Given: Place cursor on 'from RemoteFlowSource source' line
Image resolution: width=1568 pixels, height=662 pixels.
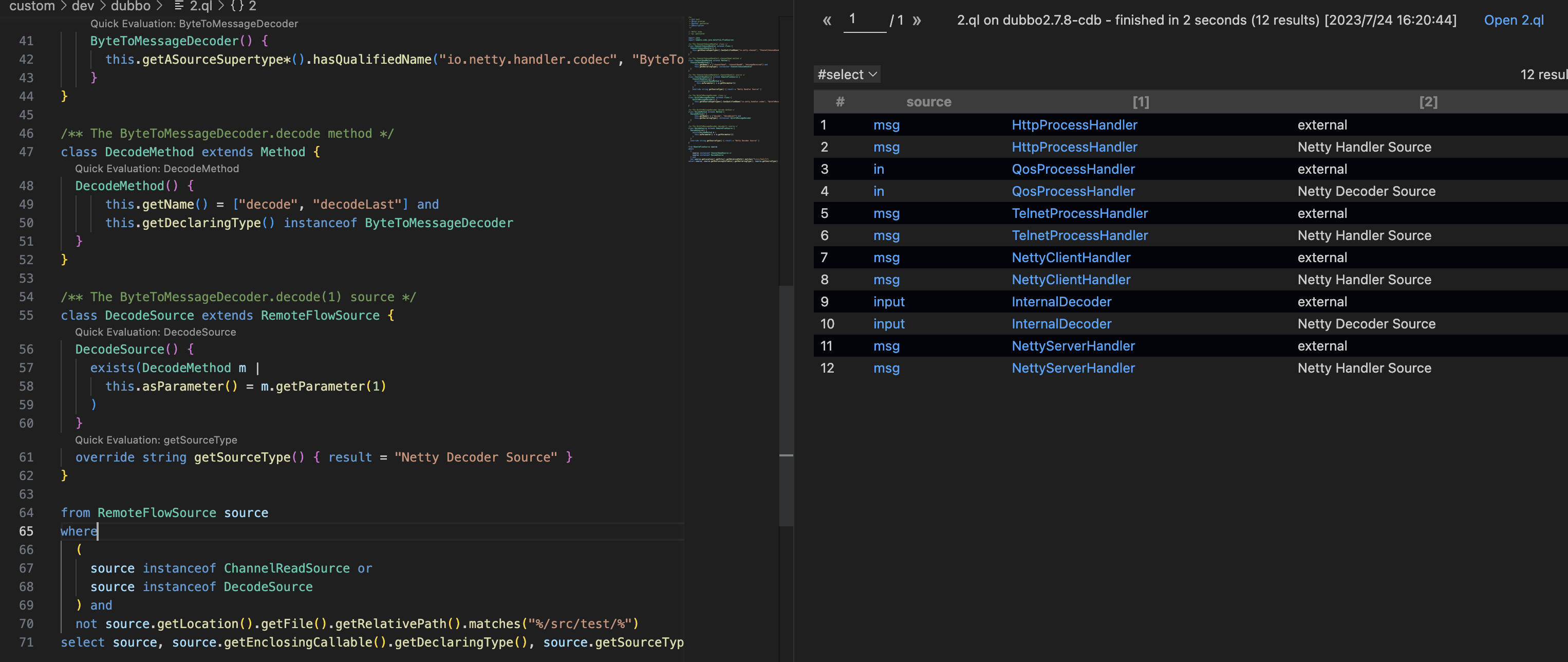Looking at the screenshot, I should (x=164, y=513).
